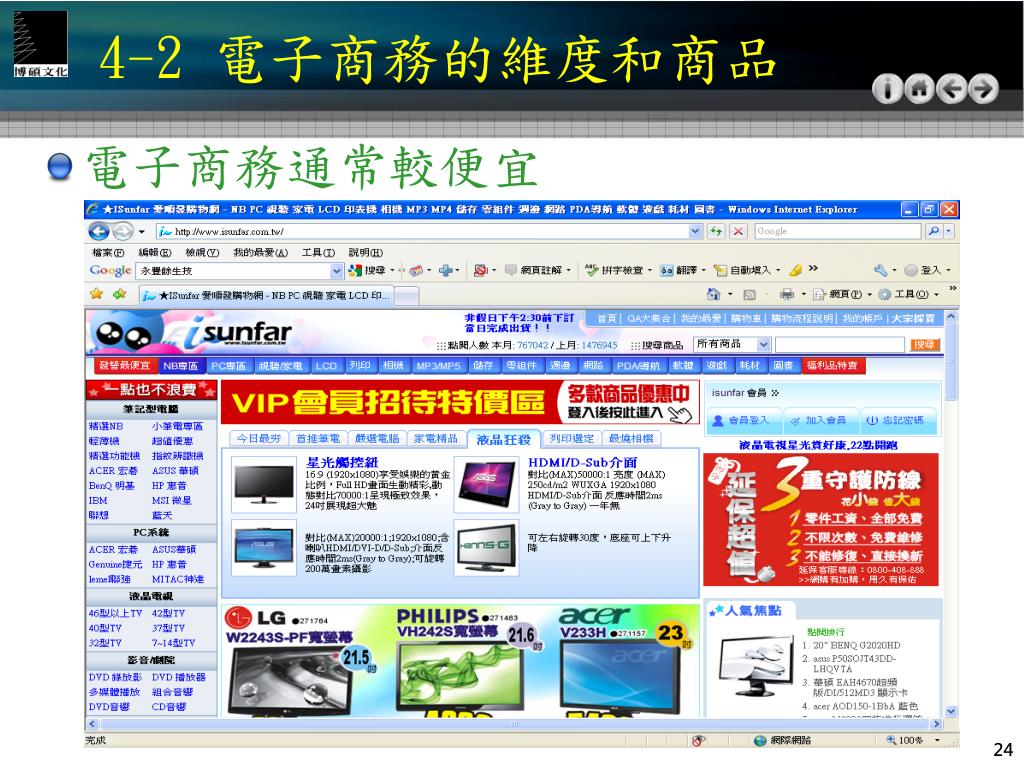Open the Google toolbar search box dropdown
The height and width of the screenshot is (768, 1024).
click(336, 270)
